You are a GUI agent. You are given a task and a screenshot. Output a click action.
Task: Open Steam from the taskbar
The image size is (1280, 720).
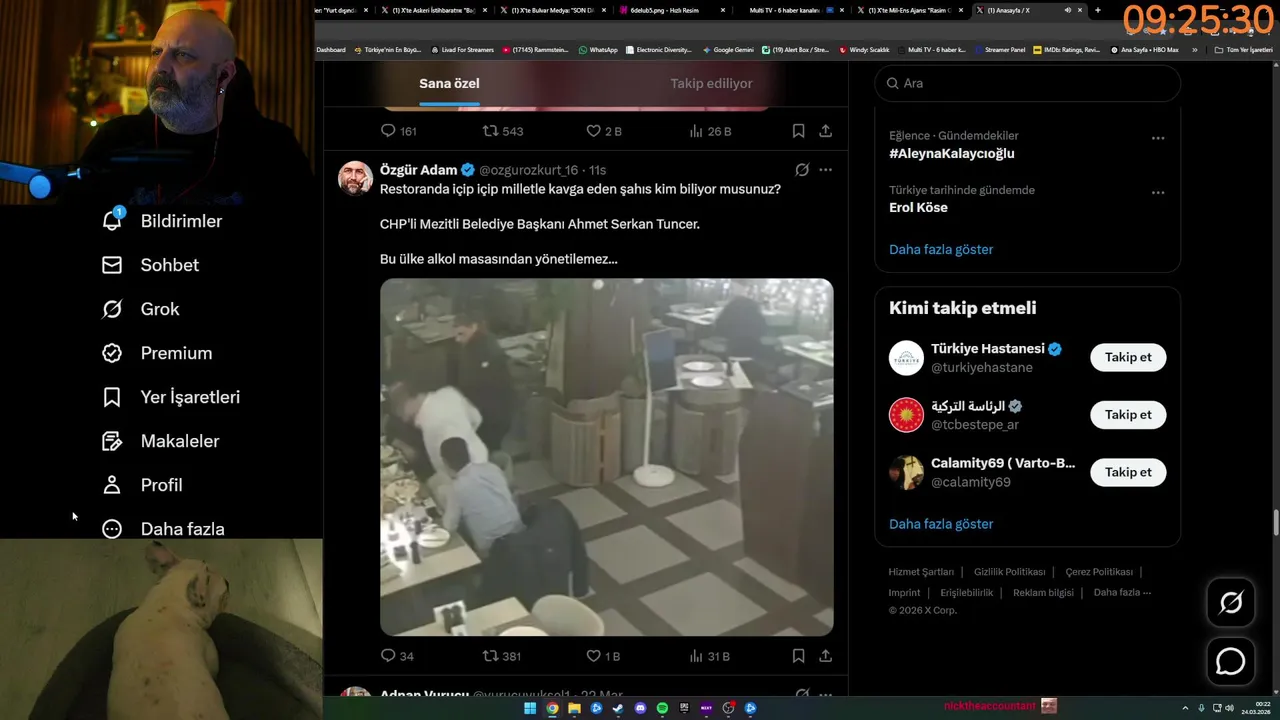pyautogui.click(x=618, y=708)
